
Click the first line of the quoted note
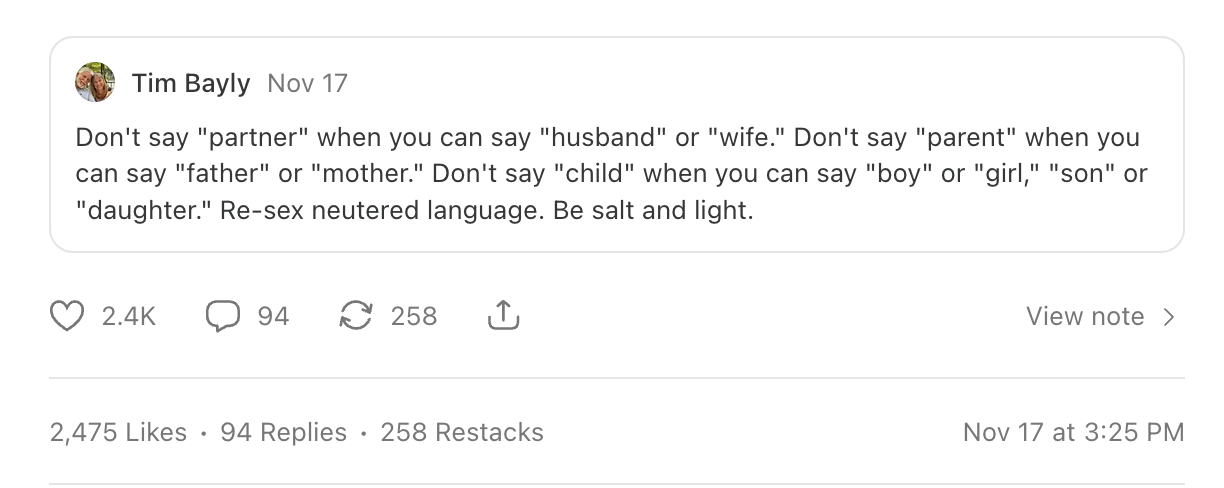[607, 136]
